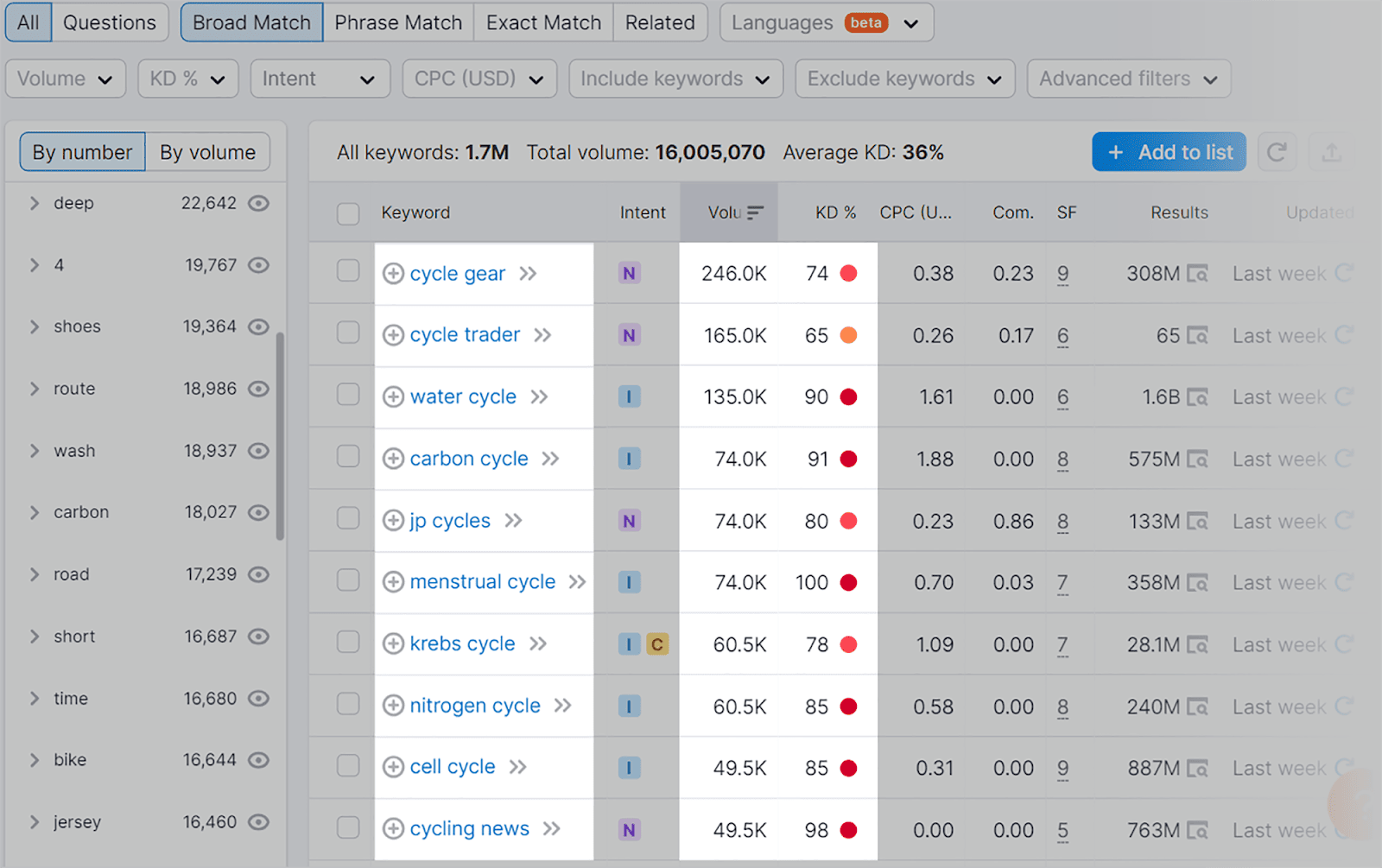Click plus icon beside 'krebs cycle'

coord(393,643)
